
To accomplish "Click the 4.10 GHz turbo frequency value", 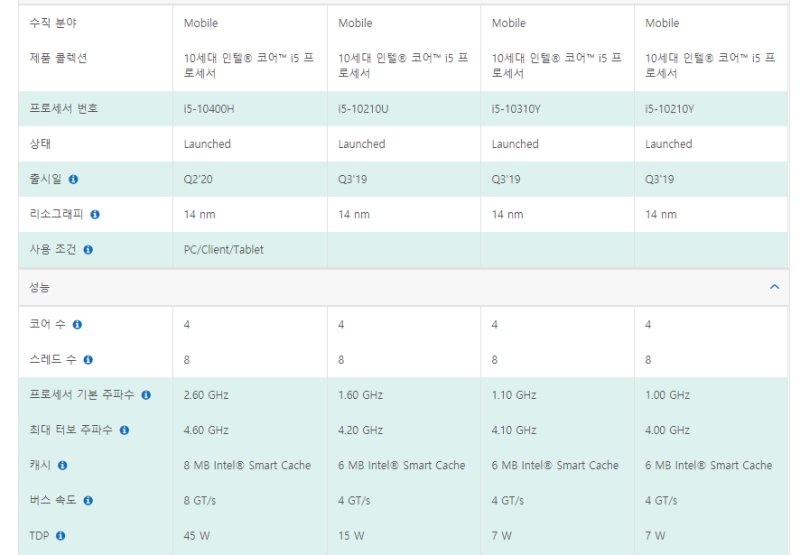I will click(x=514, y=431).
